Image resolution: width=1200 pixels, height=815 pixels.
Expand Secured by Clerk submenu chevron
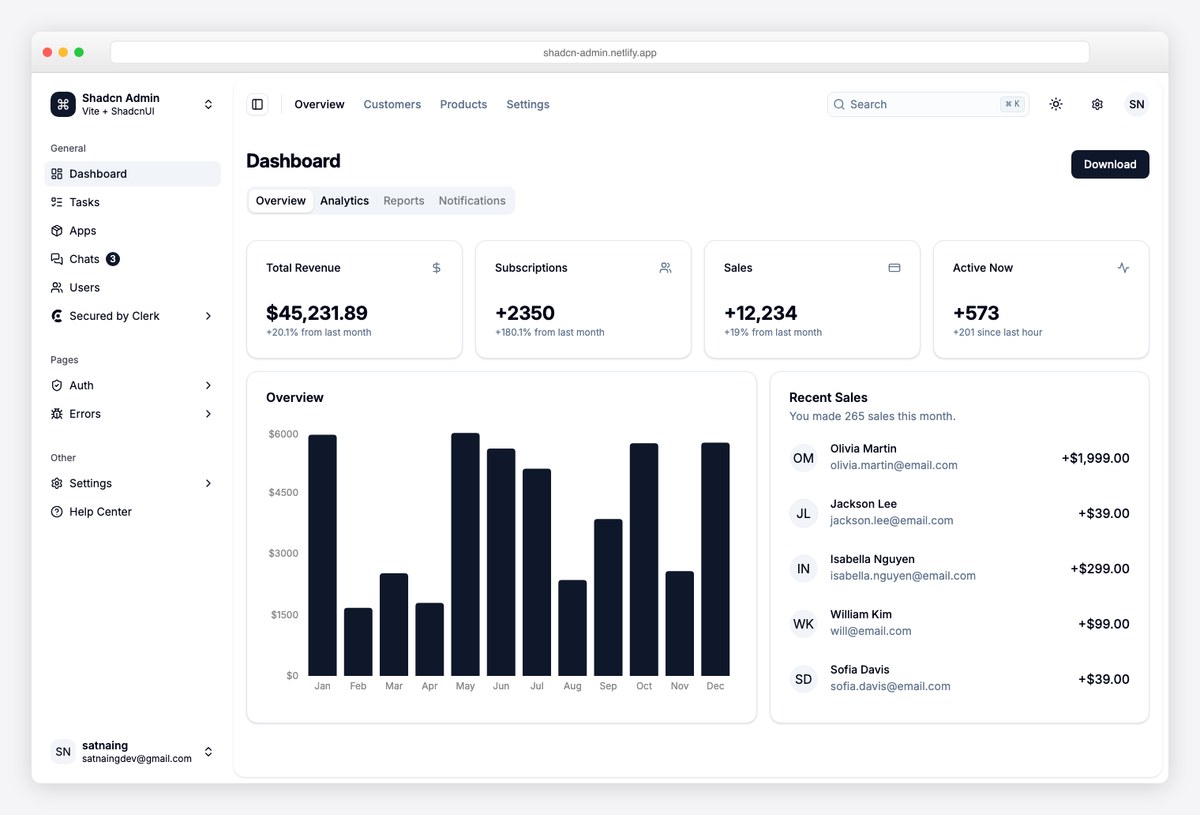[x=208, y=316]
